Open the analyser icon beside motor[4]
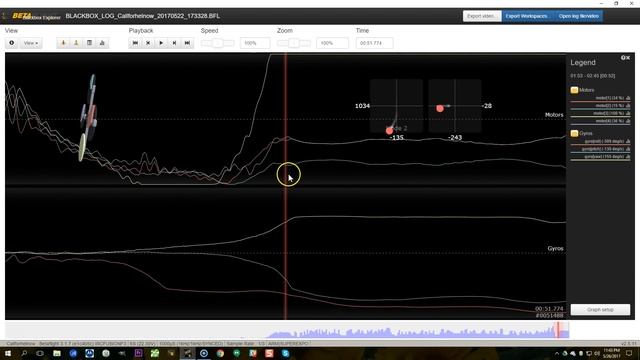640x360 pixels. 628,121
